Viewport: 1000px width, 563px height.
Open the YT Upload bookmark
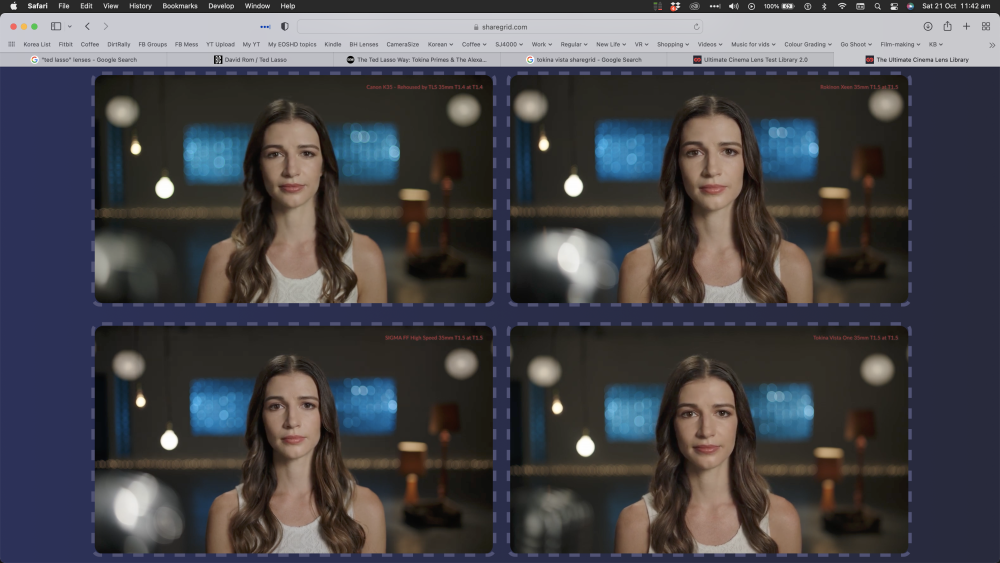(220, 44)
